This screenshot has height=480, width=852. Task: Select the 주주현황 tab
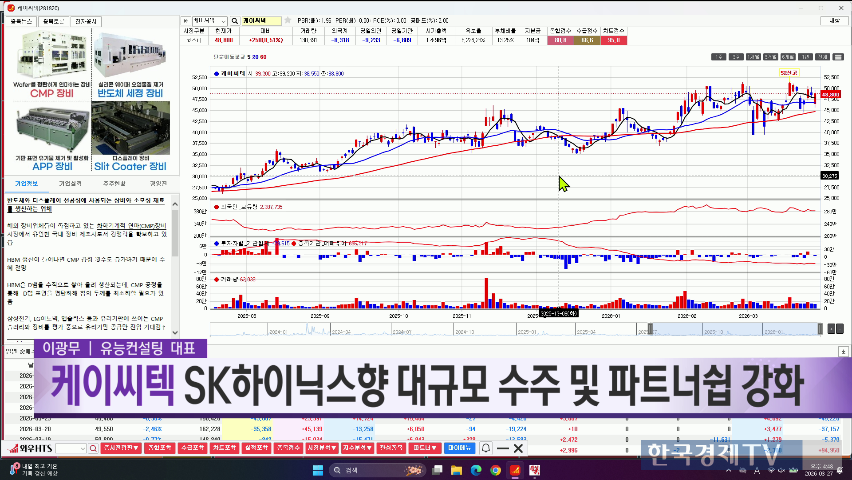114,183
